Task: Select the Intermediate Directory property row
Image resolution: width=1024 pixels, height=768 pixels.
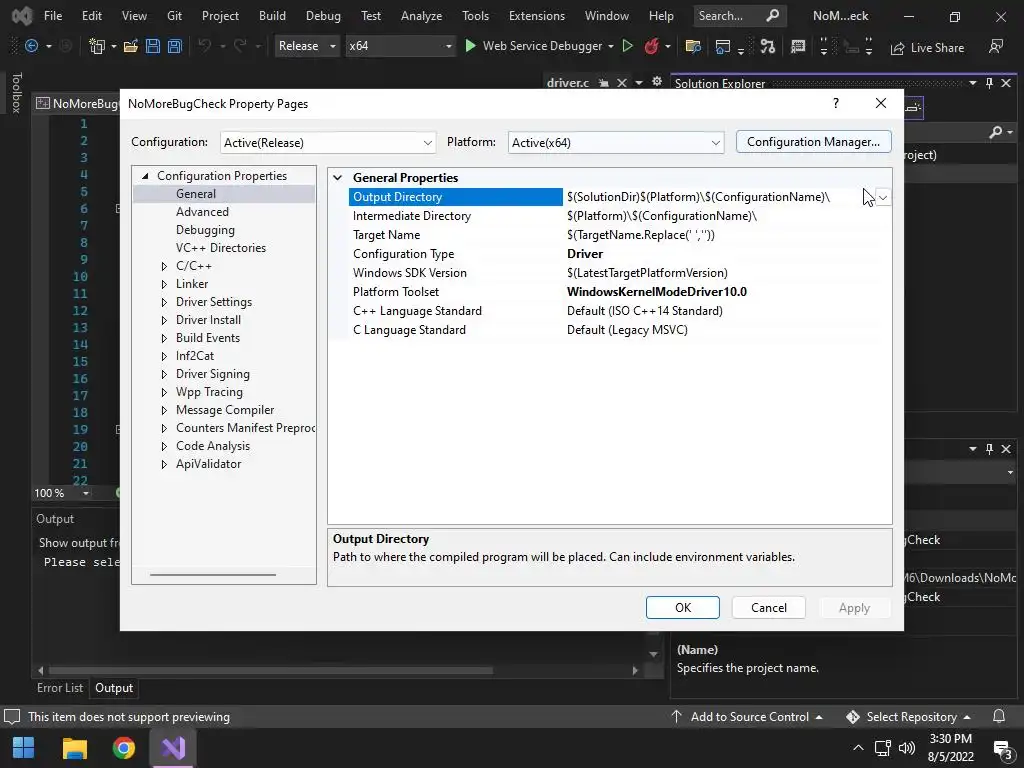Action: click(619, 216)
